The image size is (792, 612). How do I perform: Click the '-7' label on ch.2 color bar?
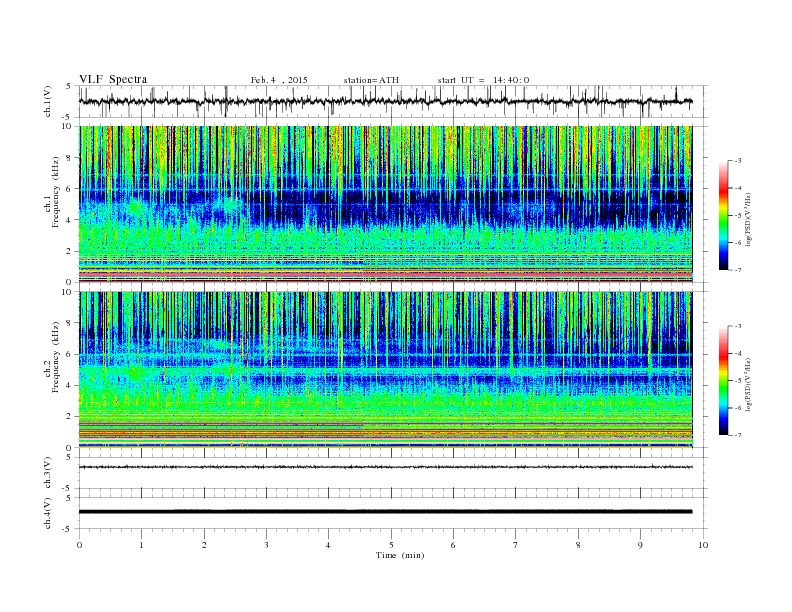point(738,435)
